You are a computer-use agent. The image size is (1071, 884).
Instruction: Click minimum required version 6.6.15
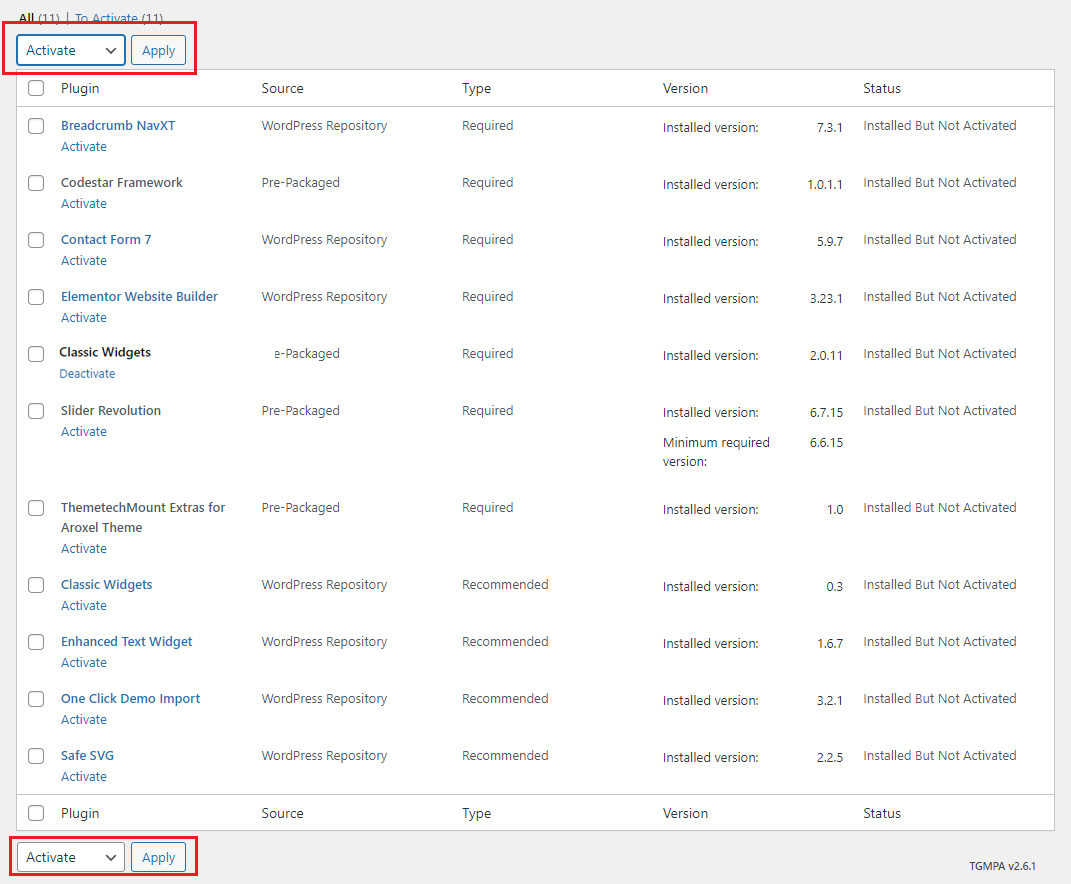(826, 443)
